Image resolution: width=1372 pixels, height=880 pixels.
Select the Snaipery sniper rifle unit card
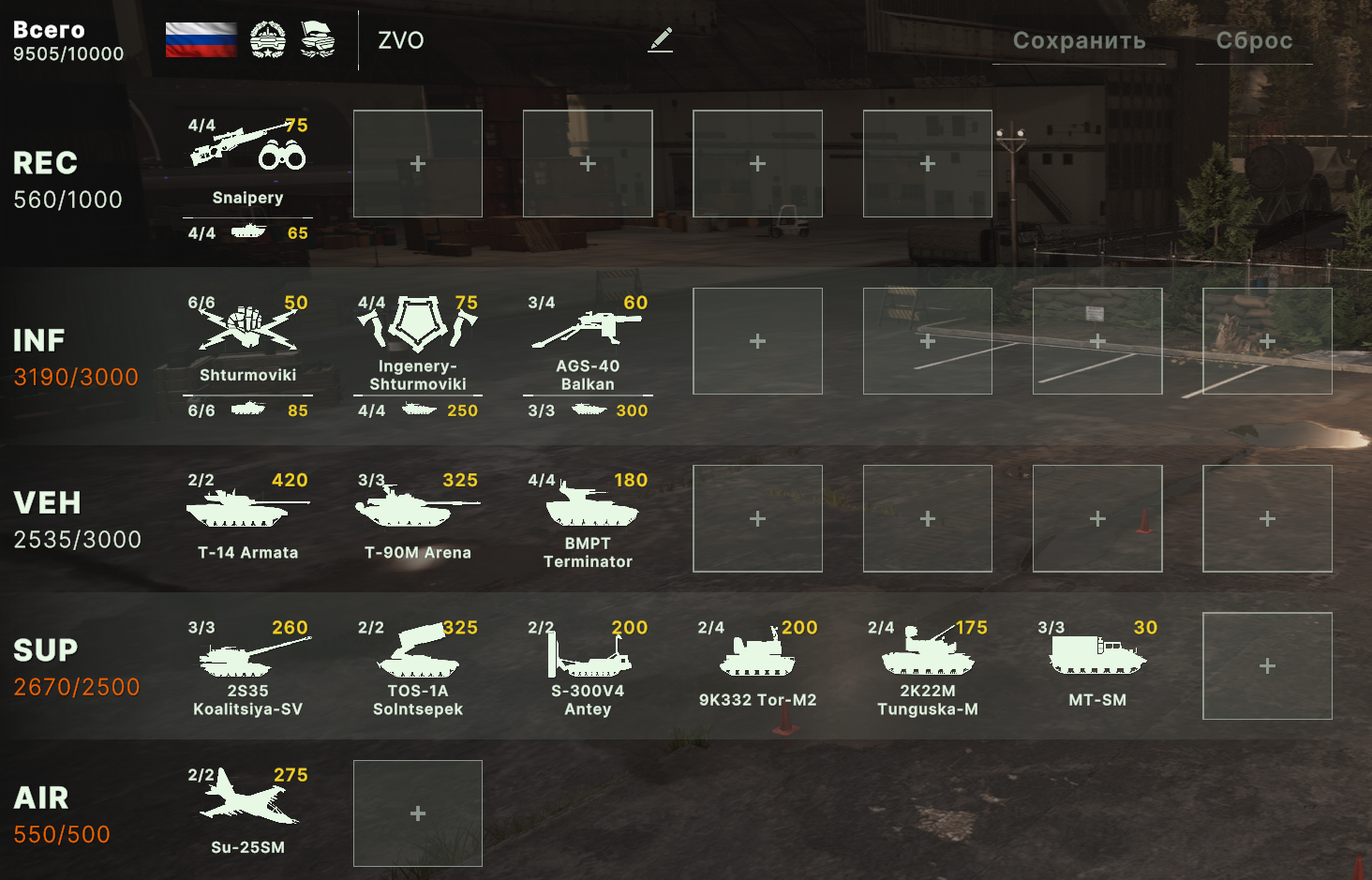click(248, 164)
